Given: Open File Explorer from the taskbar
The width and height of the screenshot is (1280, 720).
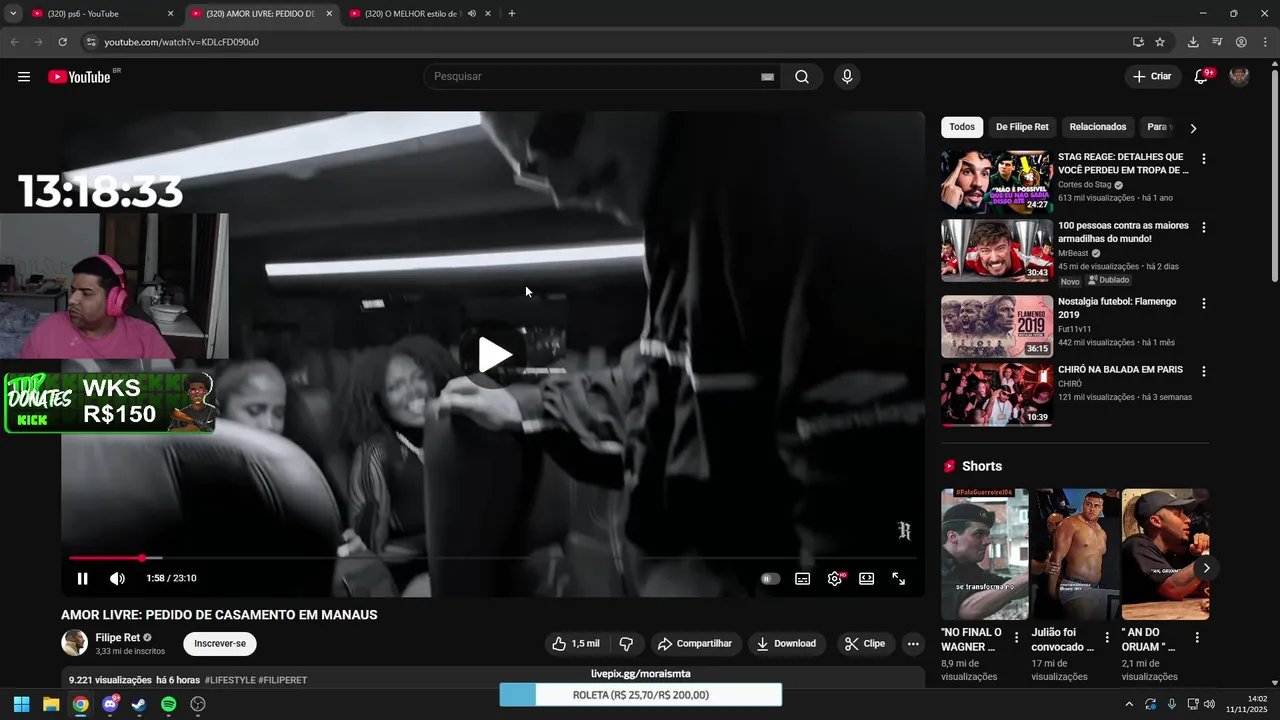Looking at the screenshot, I should click(x=50, y=704).
